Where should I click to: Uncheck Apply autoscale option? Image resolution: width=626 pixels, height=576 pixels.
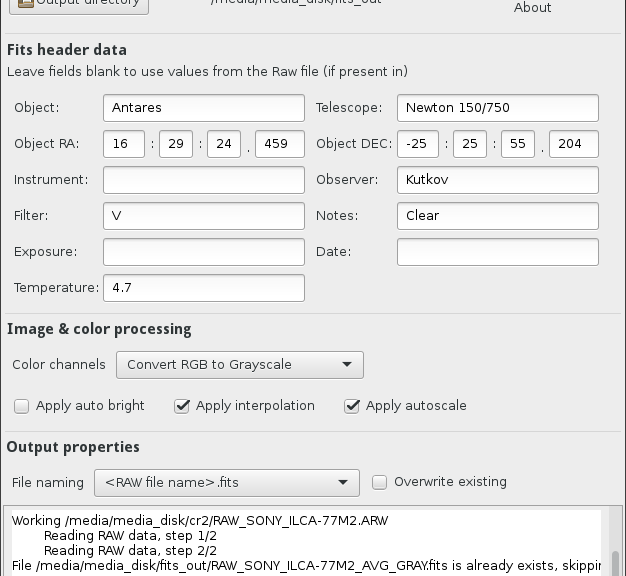pos(351,406)
